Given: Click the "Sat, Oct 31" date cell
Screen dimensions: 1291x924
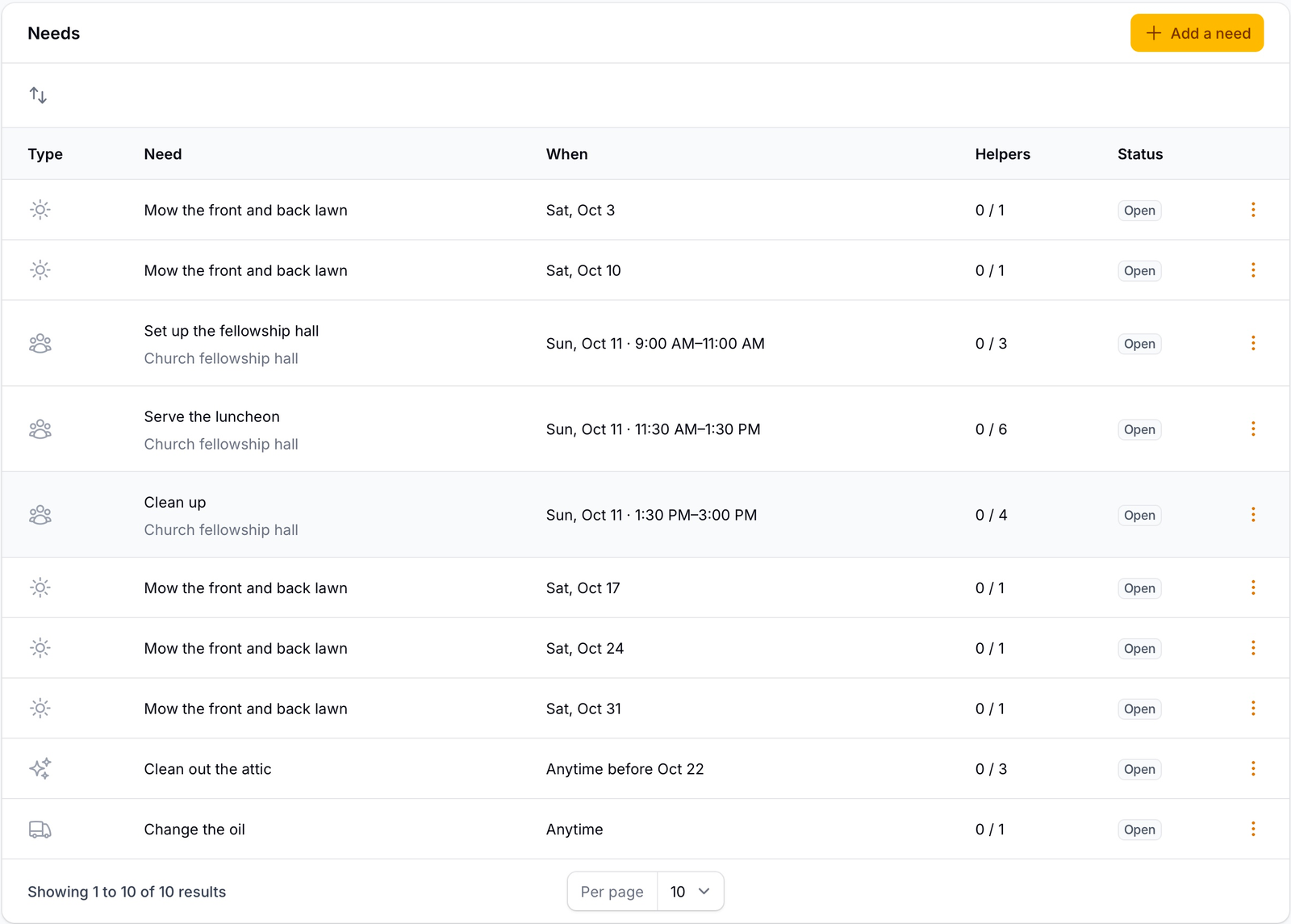Looking at the screenshot, I should click(583, 709).
